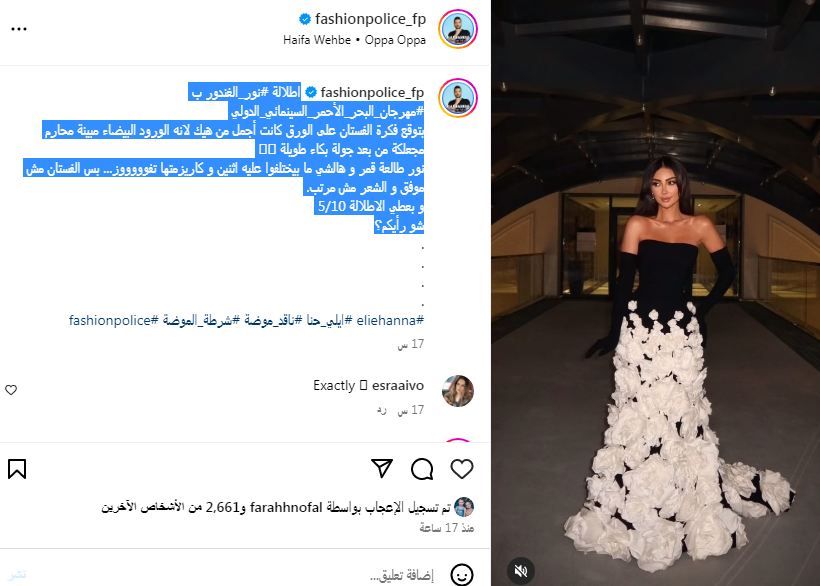This screenshot has height=586, width=820.
Task: Click the fashionpolice_fp username in header
Action: (x=370, y=19)
